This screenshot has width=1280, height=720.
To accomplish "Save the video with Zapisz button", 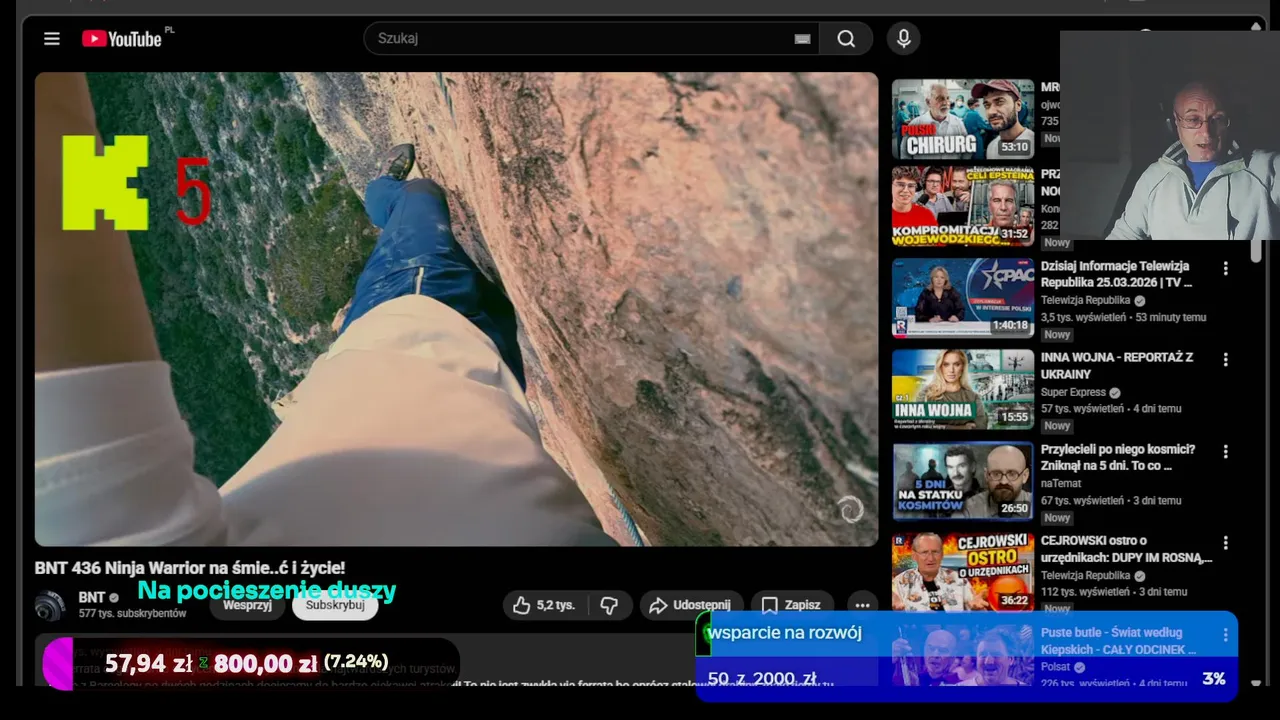I will pos(792,605).
